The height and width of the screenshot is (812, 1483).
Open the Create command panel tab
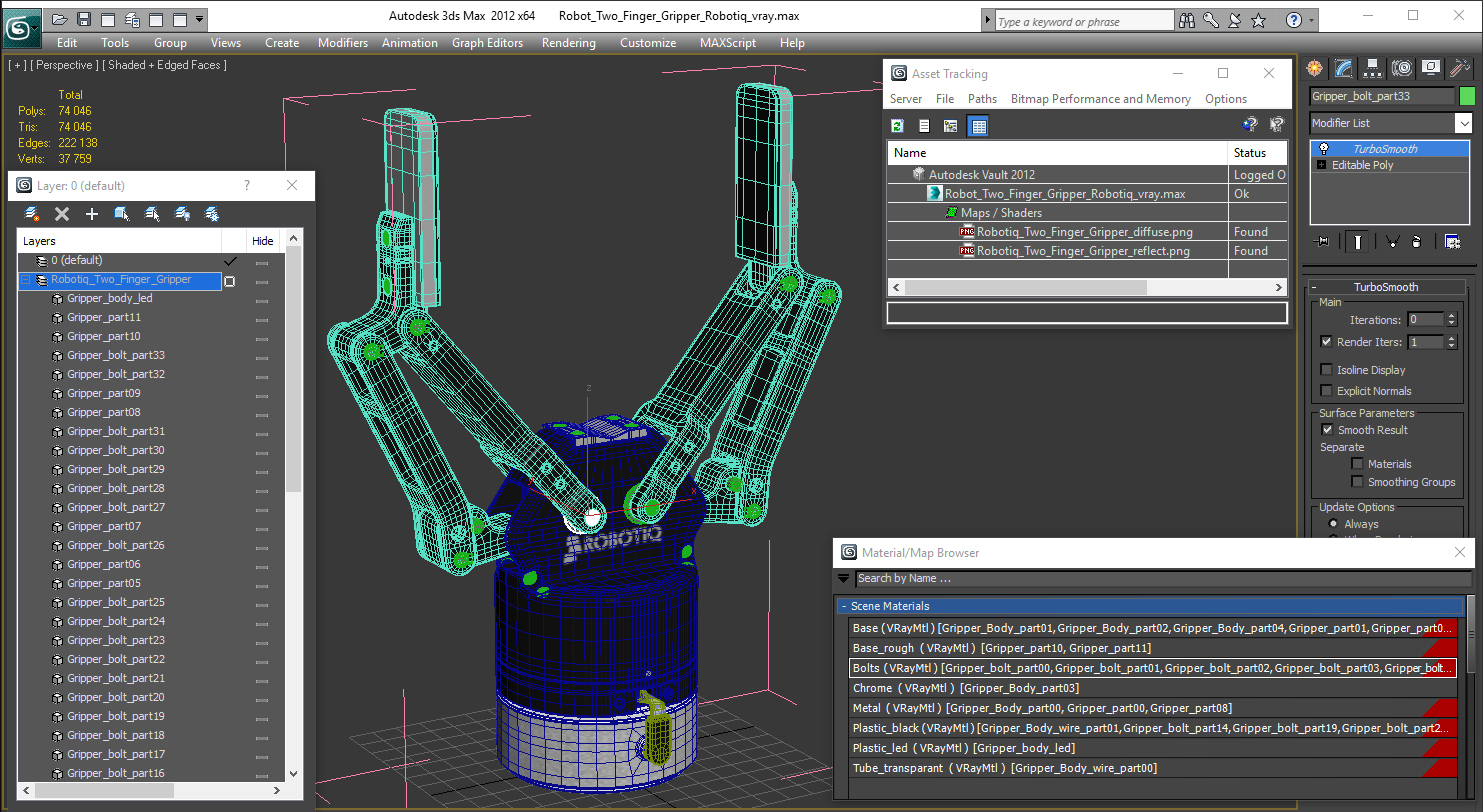pos(1315,68)
